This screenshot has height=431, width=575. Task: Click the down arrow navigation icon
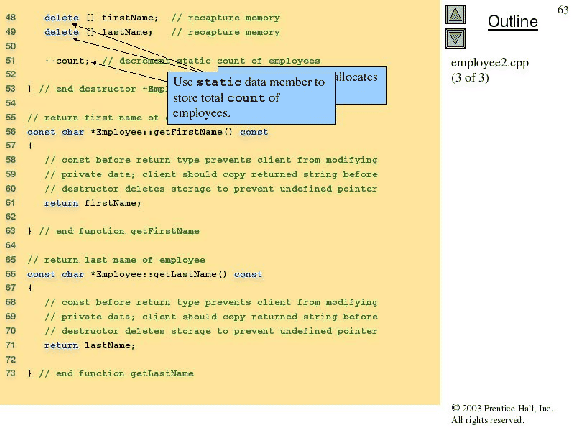coord(455,39)
